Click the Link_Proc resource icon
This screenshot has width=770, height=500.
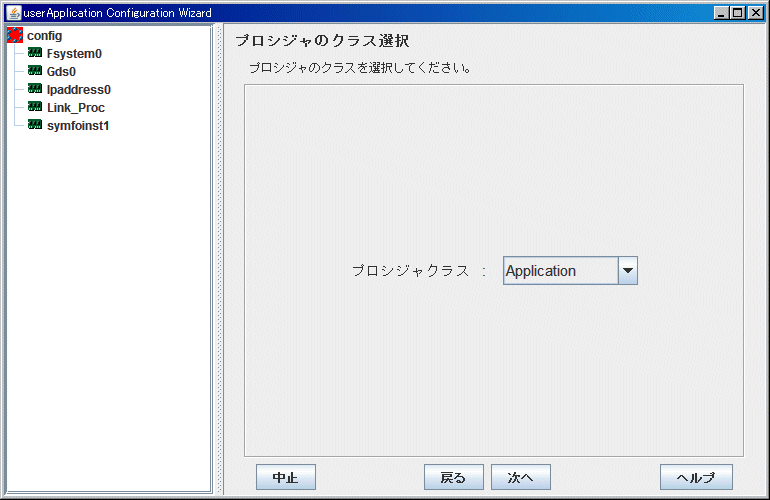(x=35, y=107)
